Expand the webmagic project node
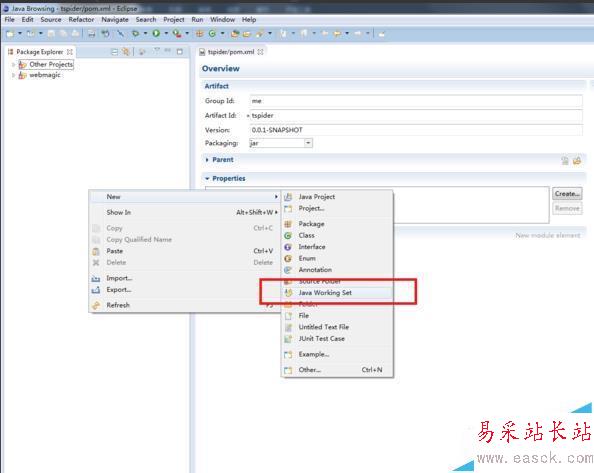The width and height of the screenshot is (594, 473). coord(13,75)
